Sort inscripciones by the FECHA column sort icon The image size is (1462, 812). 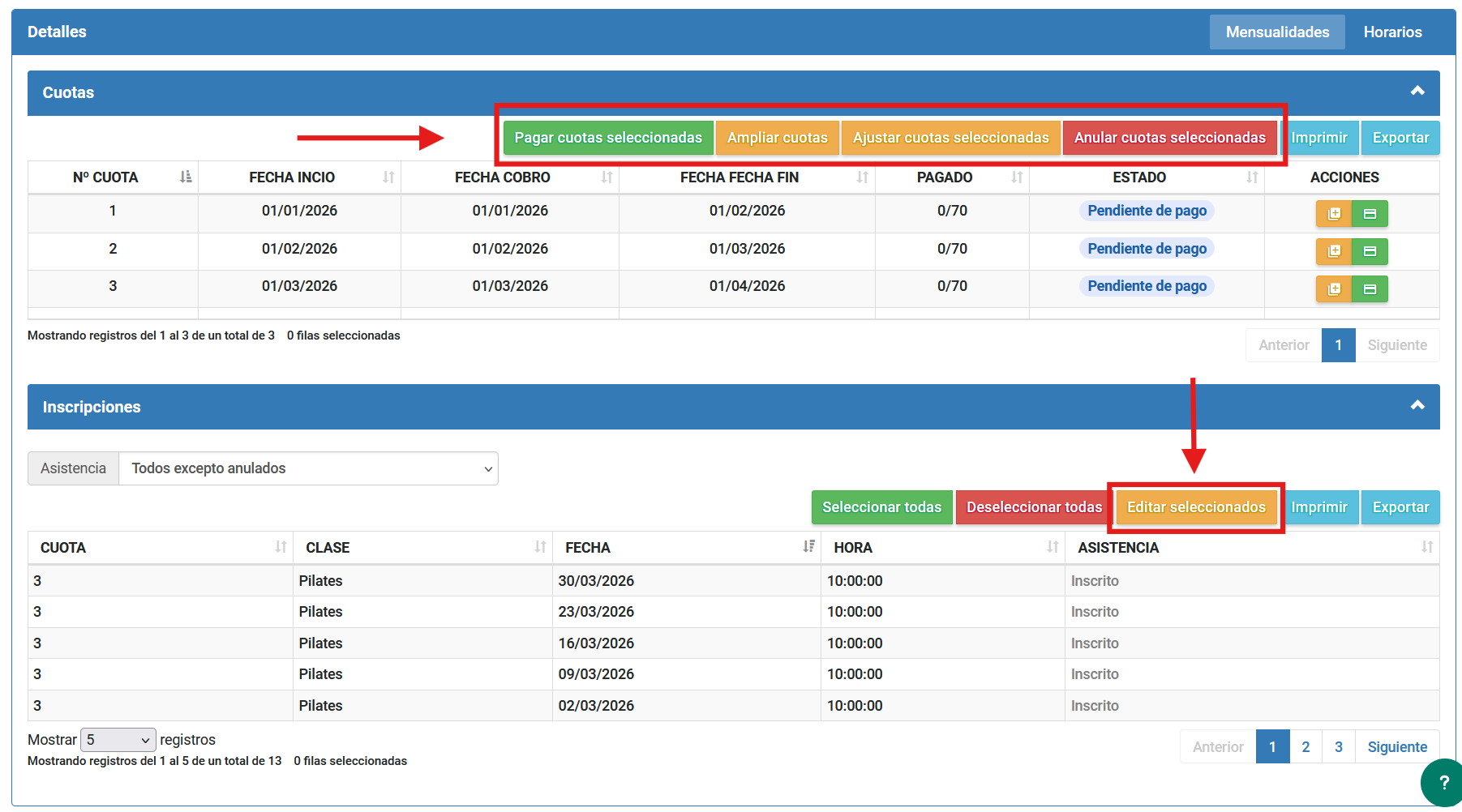point(808,547)
